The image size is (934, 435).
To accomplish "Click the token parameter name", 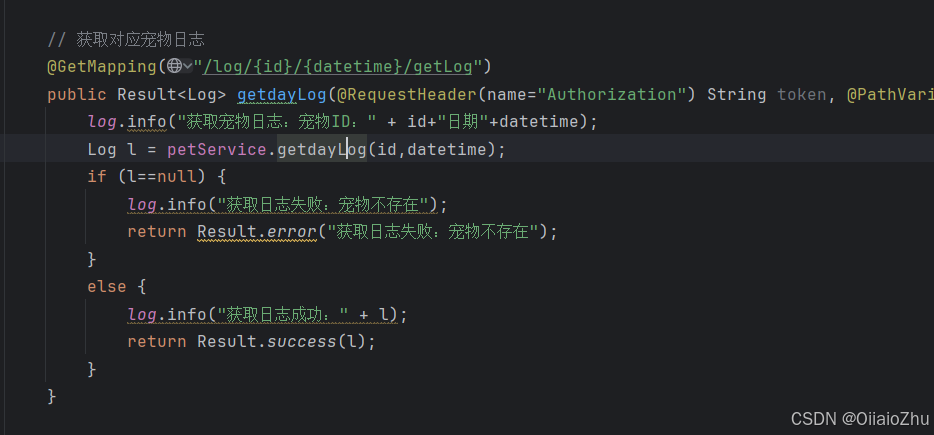I will [x=801, y=94].
